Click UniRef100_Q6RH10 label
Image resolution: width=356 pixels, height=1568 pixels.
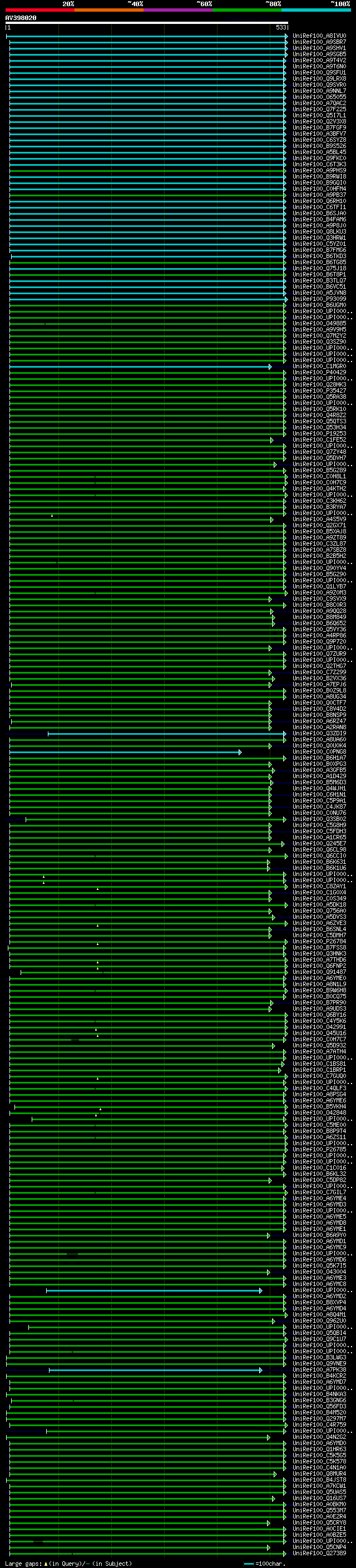[x=319, y=201]
